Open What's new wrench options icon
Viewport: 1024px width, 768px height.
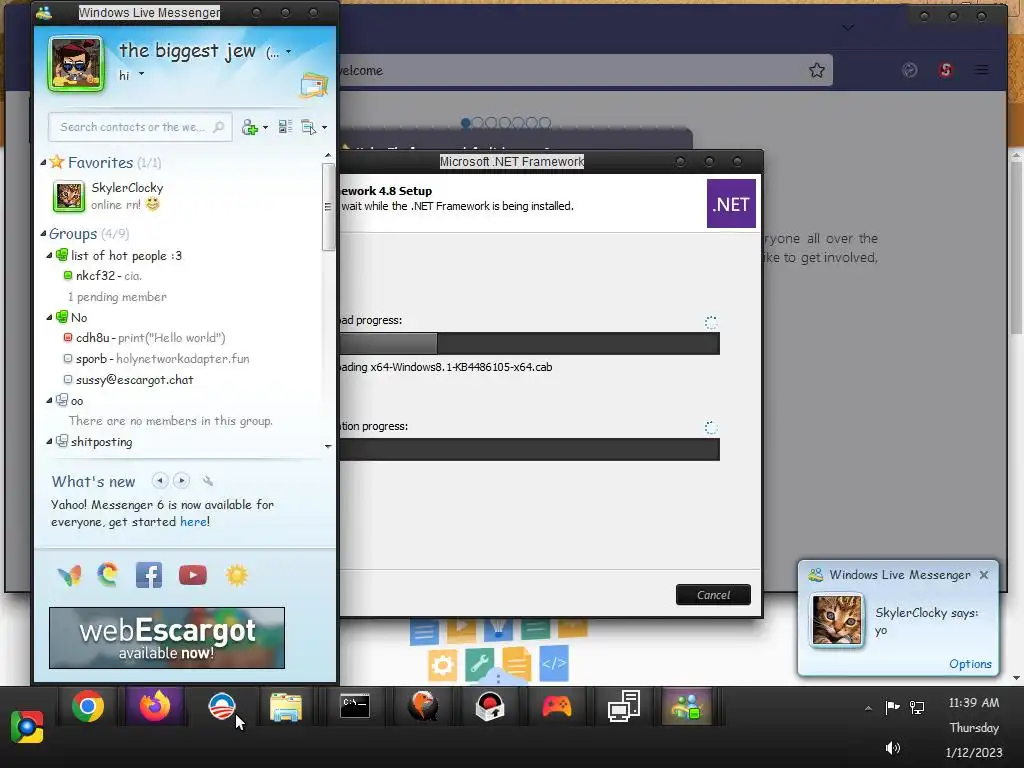point(208,481)
